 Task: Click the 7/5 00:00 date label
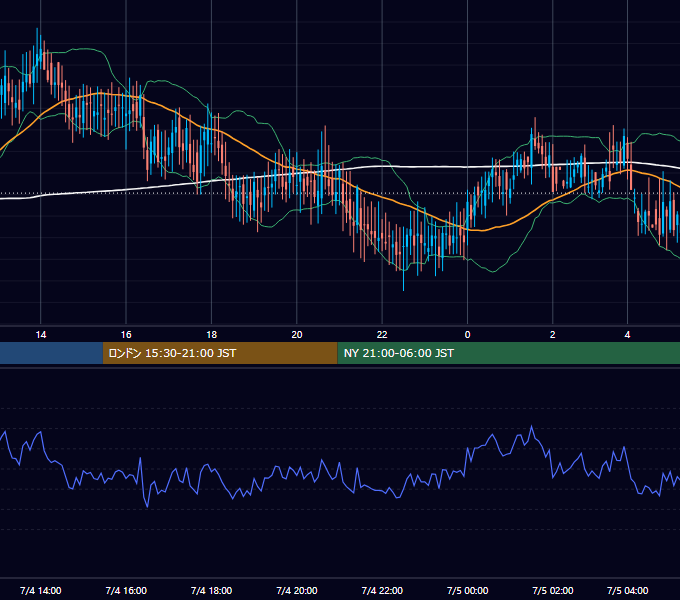[468, 590]
